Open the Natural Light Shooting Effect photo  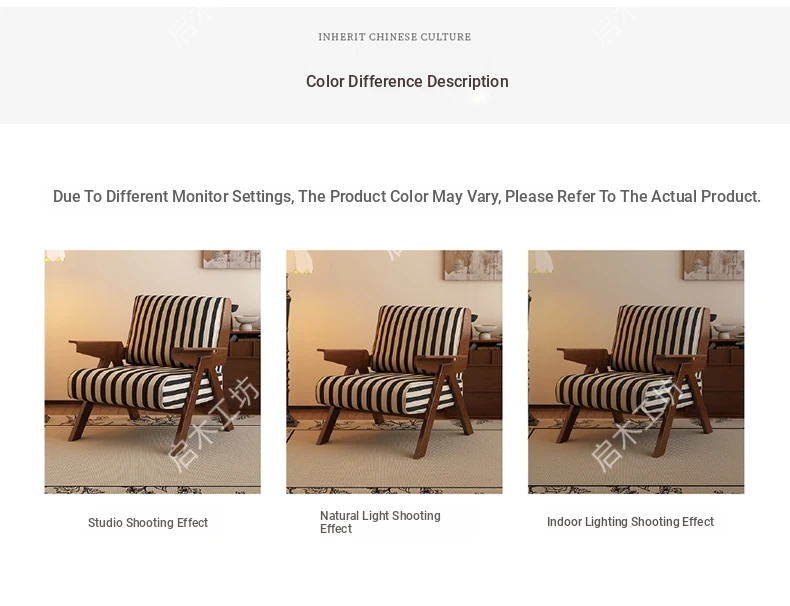[394, 371]
